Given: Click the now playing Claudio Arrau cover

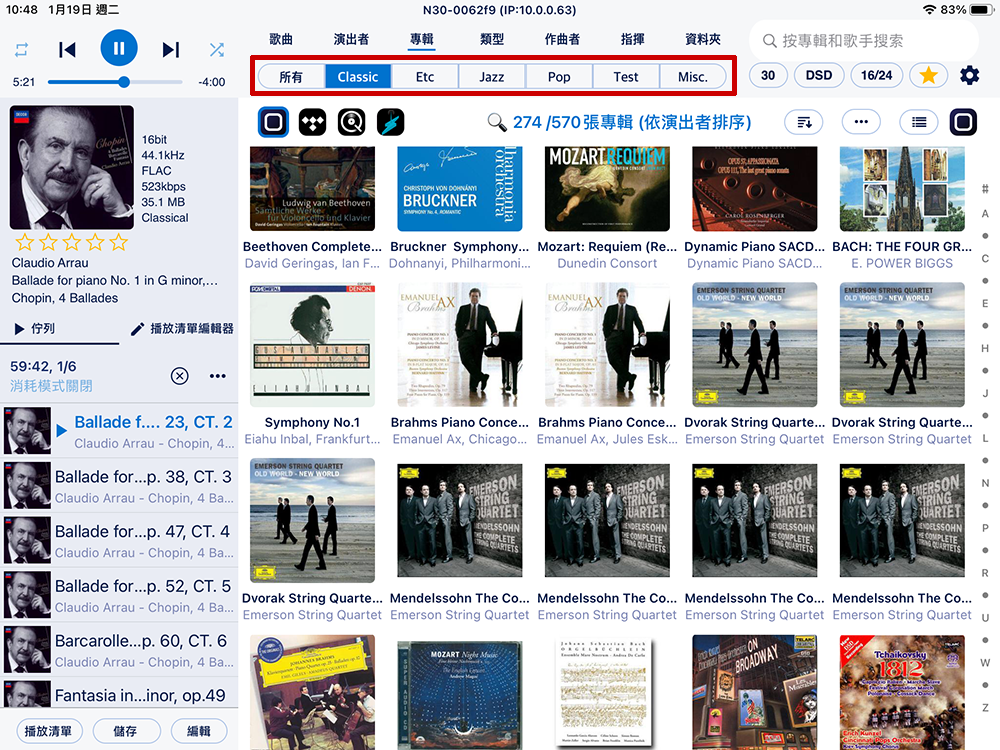Looking at the screenshot, I should [71, 167].
